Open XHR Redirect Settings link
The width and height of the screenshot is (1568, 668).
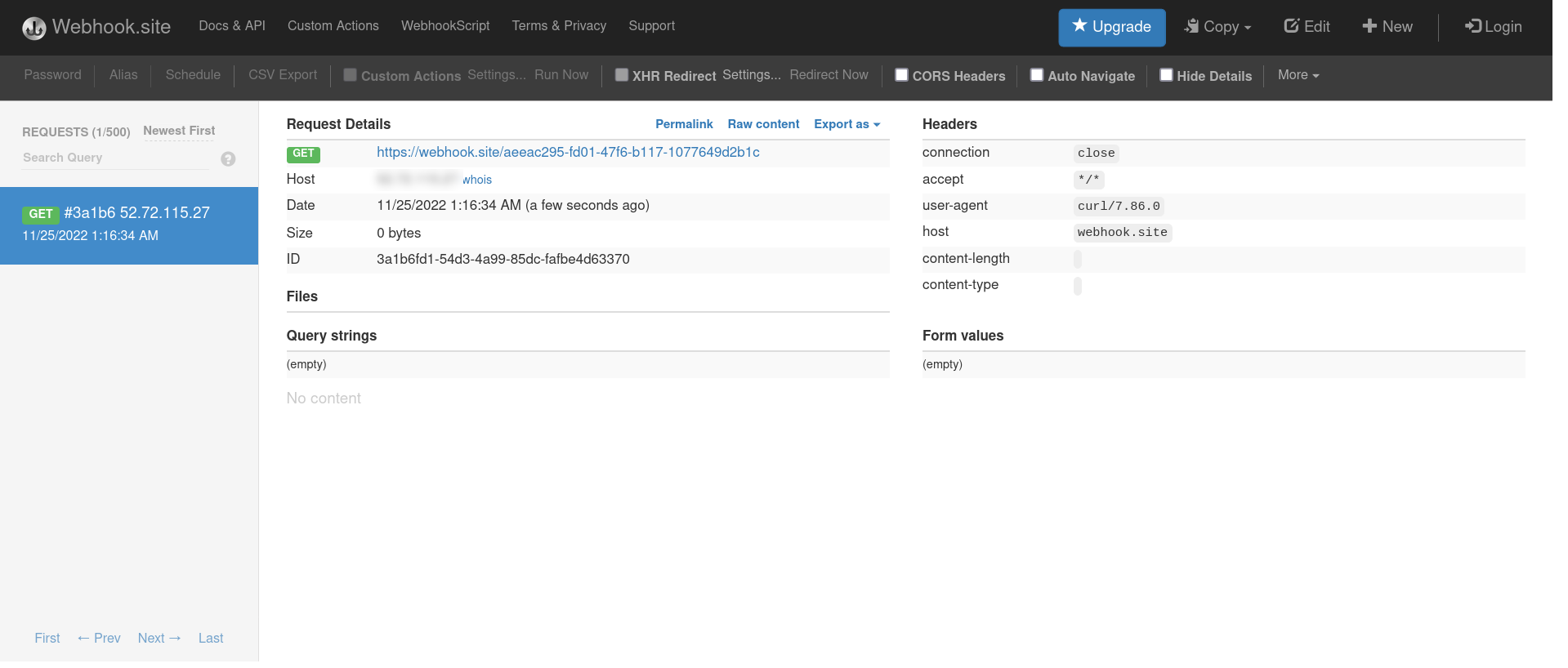coord(752,75)
